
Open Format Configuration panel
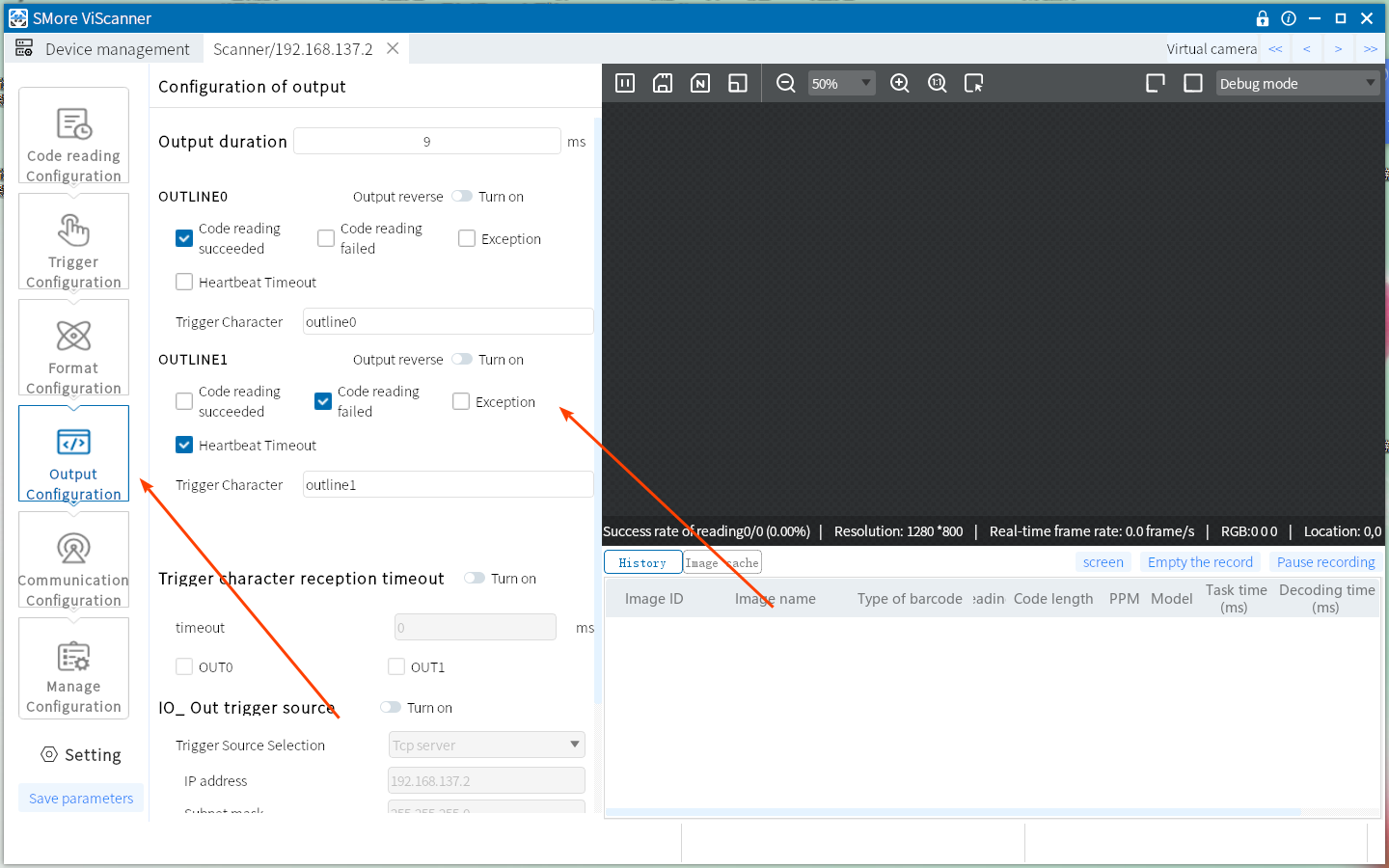coord(73,347)
